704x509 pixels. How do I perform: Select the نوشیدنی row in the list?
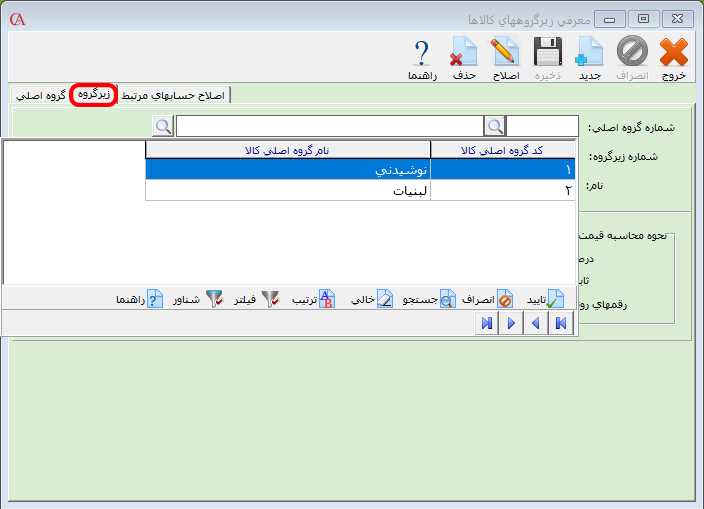[x=360, y=170]
